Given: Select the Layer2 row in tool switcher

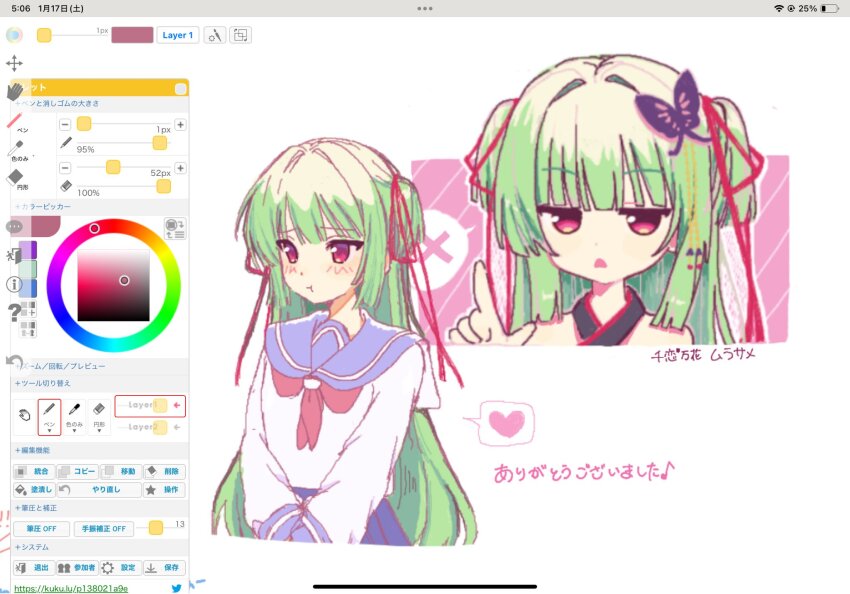Looking at the screenshot, I should tap(150, 427).
